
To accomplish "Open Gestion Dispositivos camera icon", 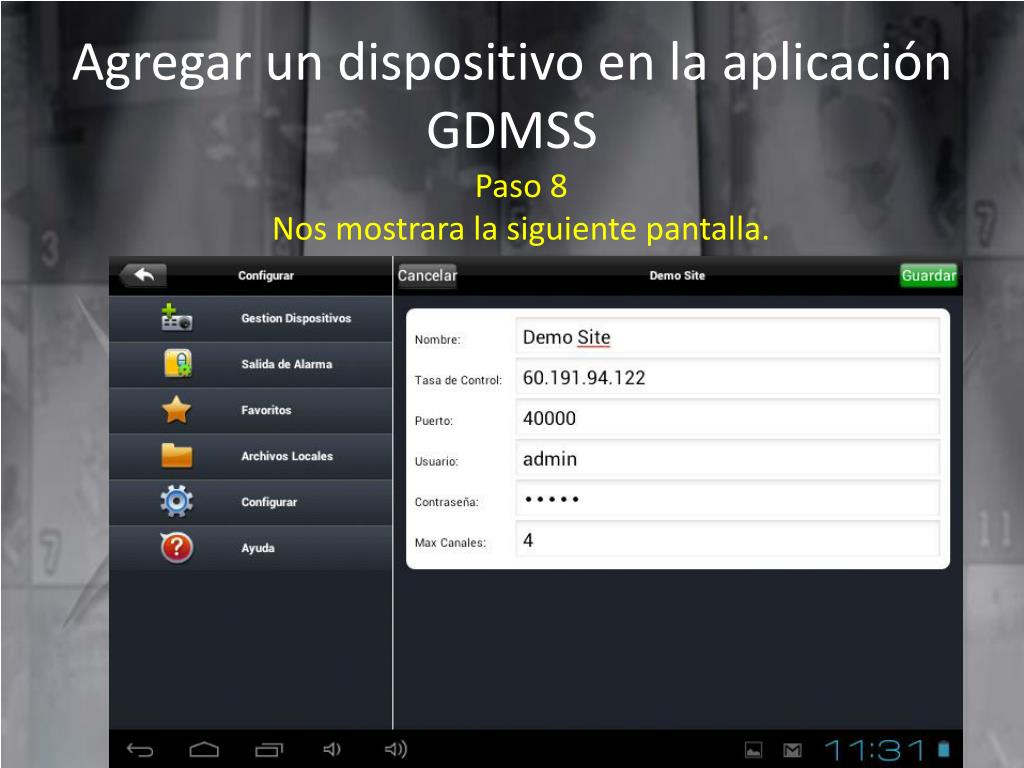I will (176, 318).
